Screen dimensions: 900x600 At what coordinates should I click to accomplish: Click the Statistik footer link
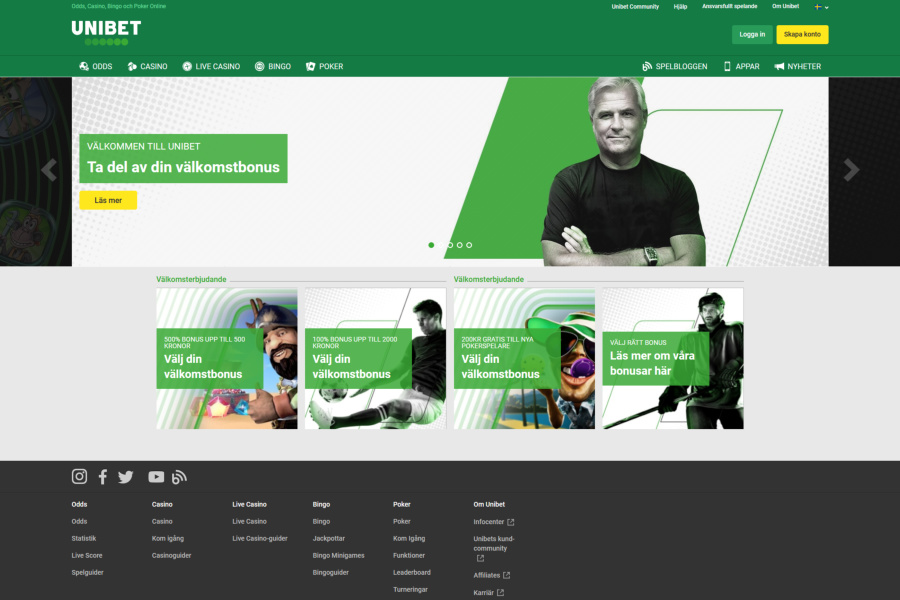point(84,539)
